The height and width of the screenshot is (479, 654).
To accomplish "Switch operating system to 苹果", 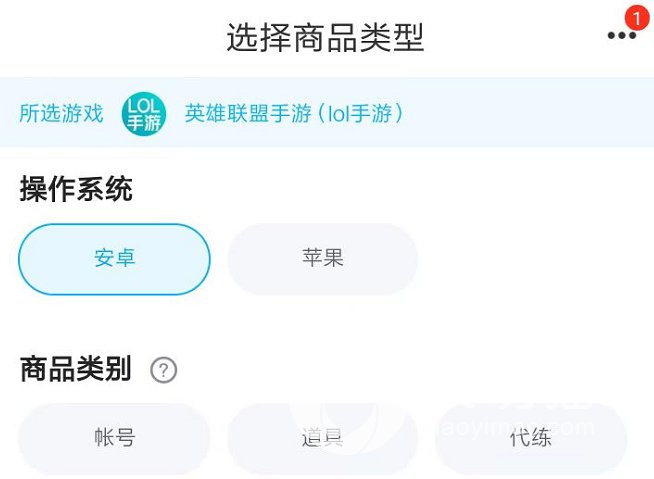I will click(x=322, y=259).
